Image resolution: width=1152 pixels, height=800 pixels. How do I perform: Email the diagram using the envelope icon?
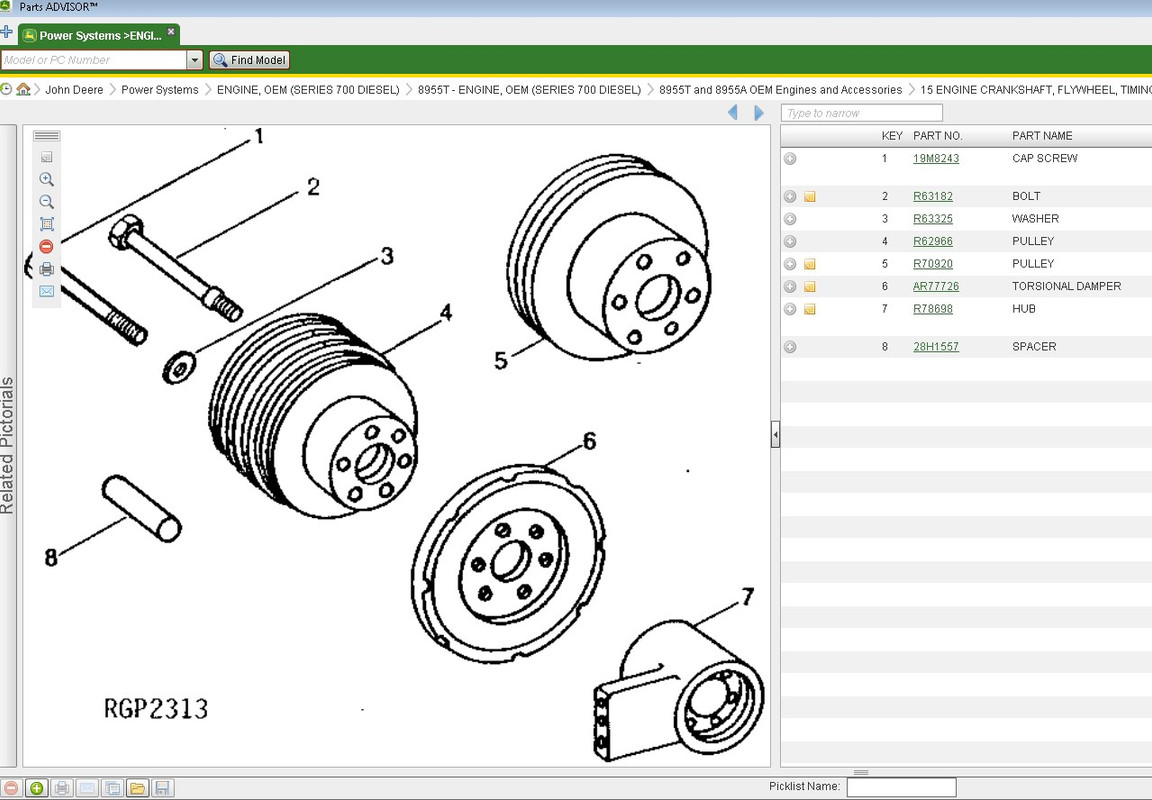click(46, 291)
